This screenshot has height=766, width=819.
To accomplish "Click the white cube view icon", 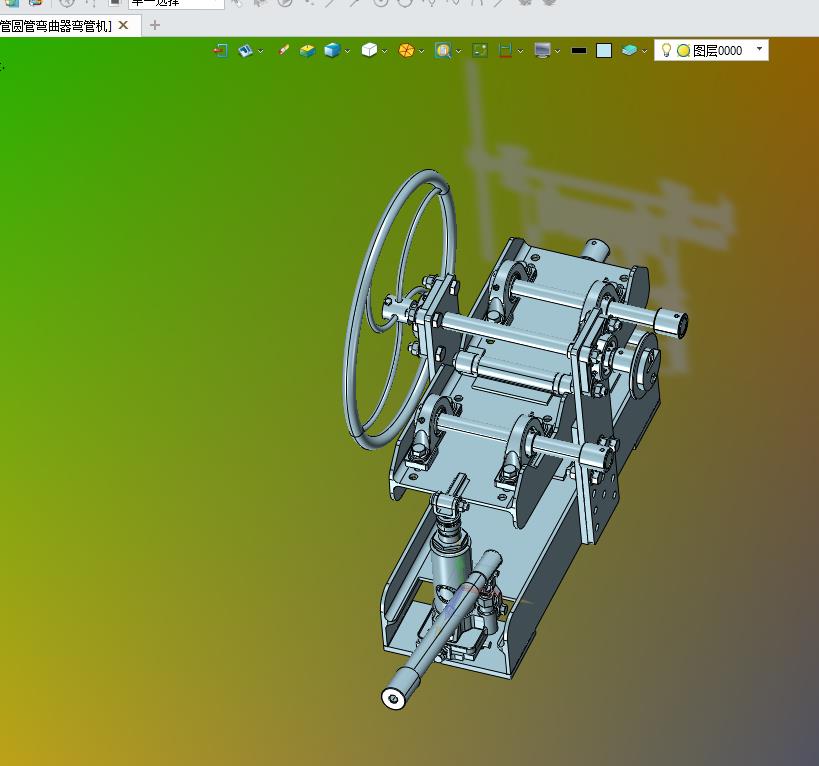I will point(369,51).
